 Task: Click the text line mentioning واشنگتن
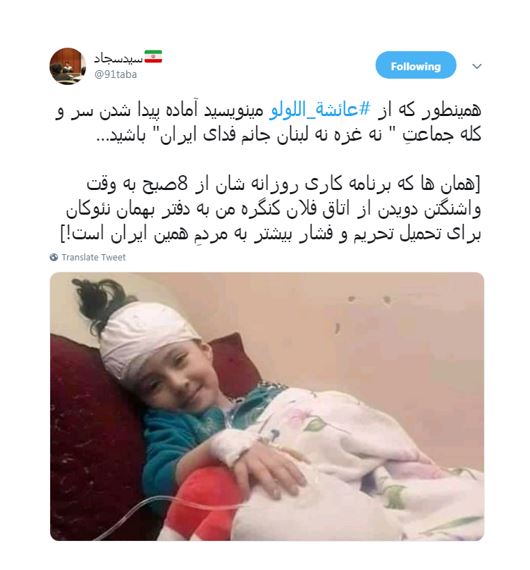[273, 210]
